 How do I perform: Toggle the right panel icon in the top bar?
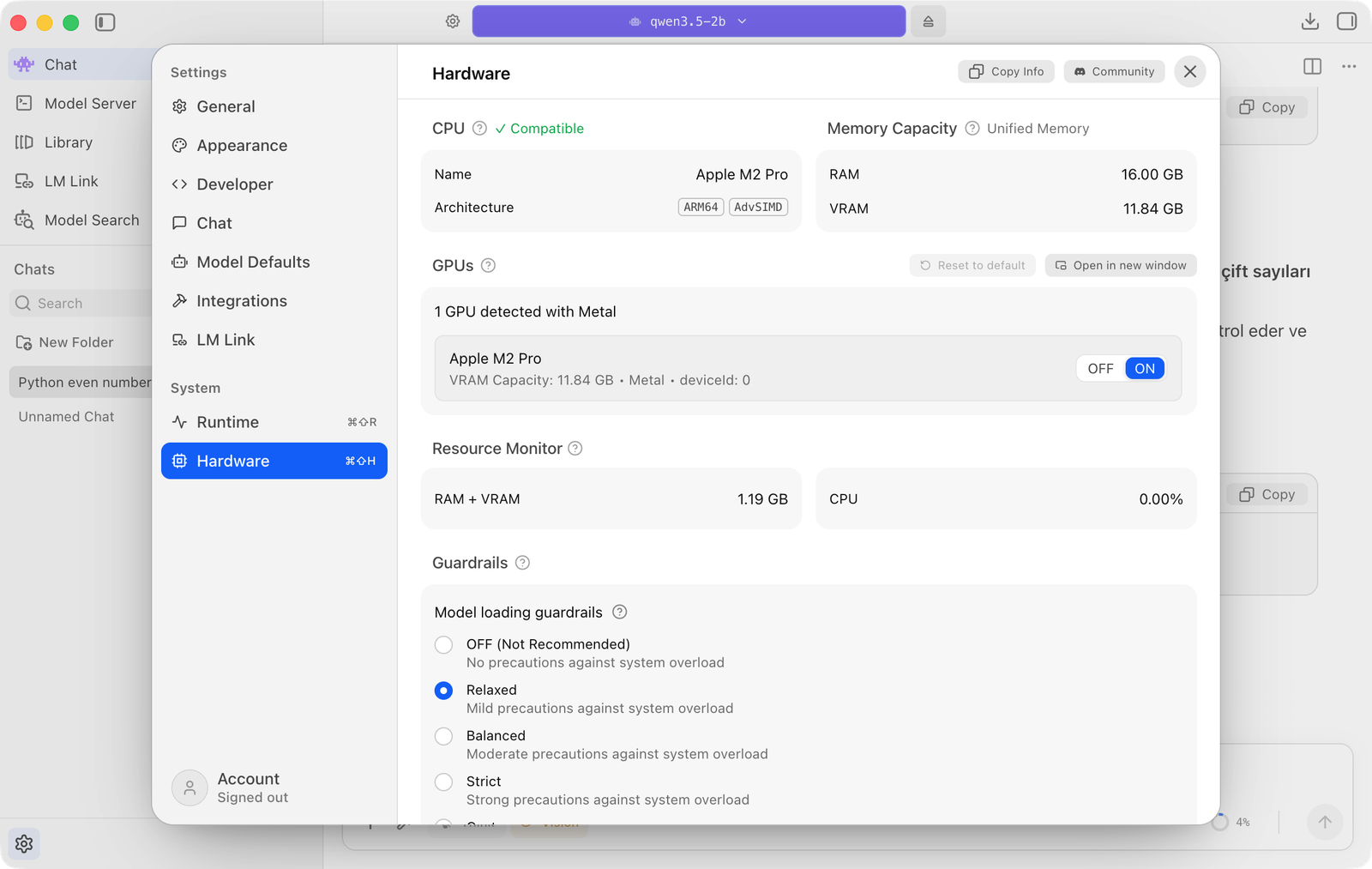click(1346, 21)
